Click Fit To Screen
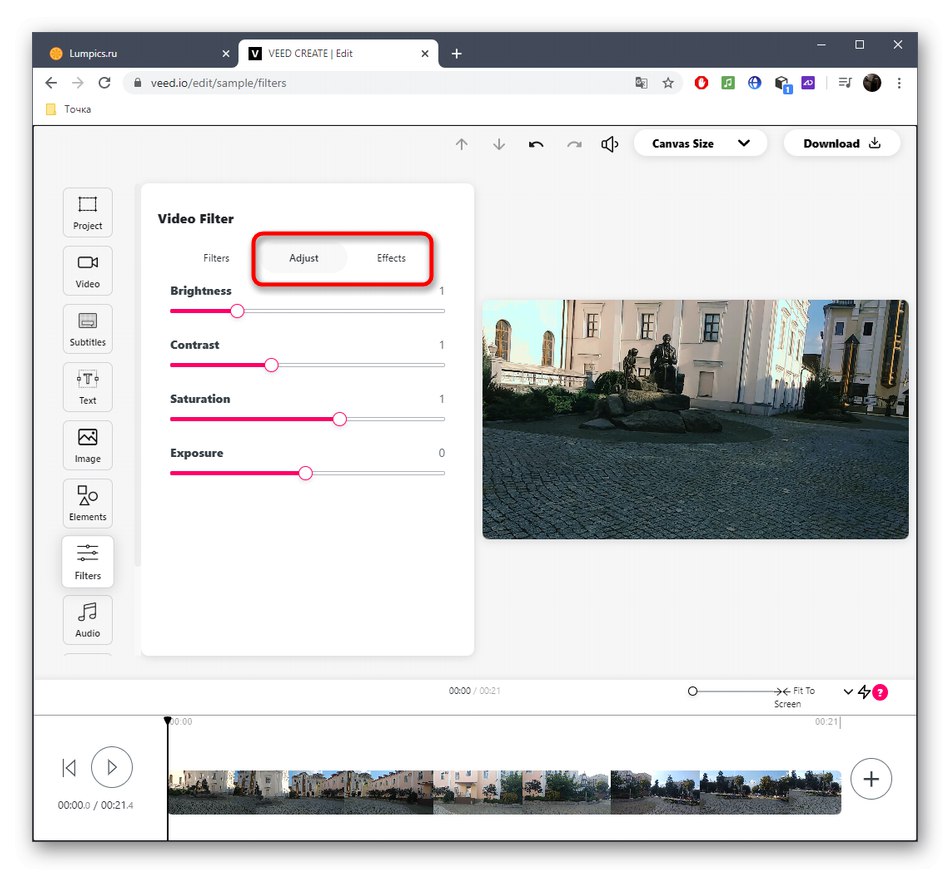The height and width of the screenshot is (874, 950). point(795,697)
